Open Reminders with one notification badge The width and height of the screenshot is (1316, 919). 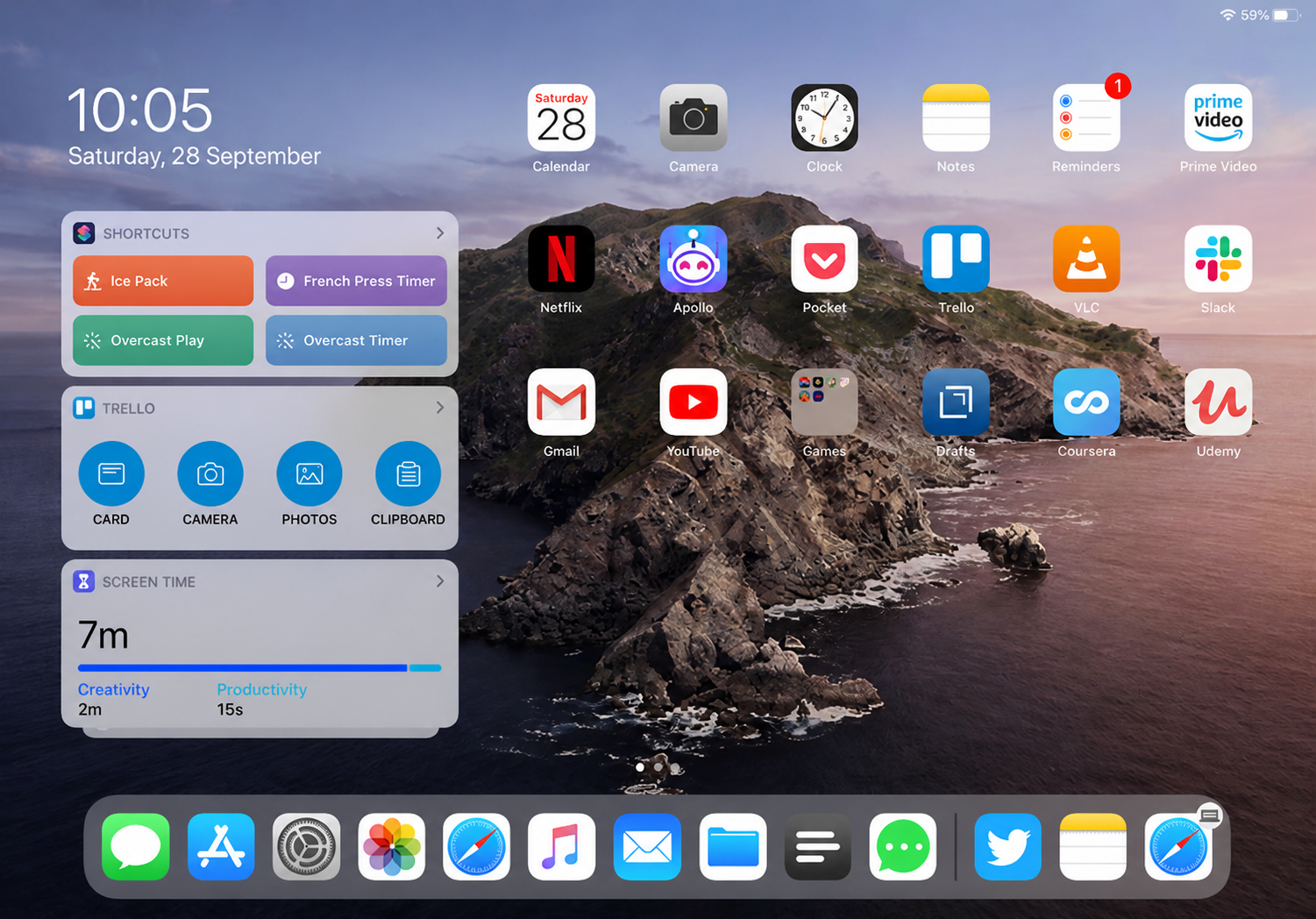[x=1086, y=118]
